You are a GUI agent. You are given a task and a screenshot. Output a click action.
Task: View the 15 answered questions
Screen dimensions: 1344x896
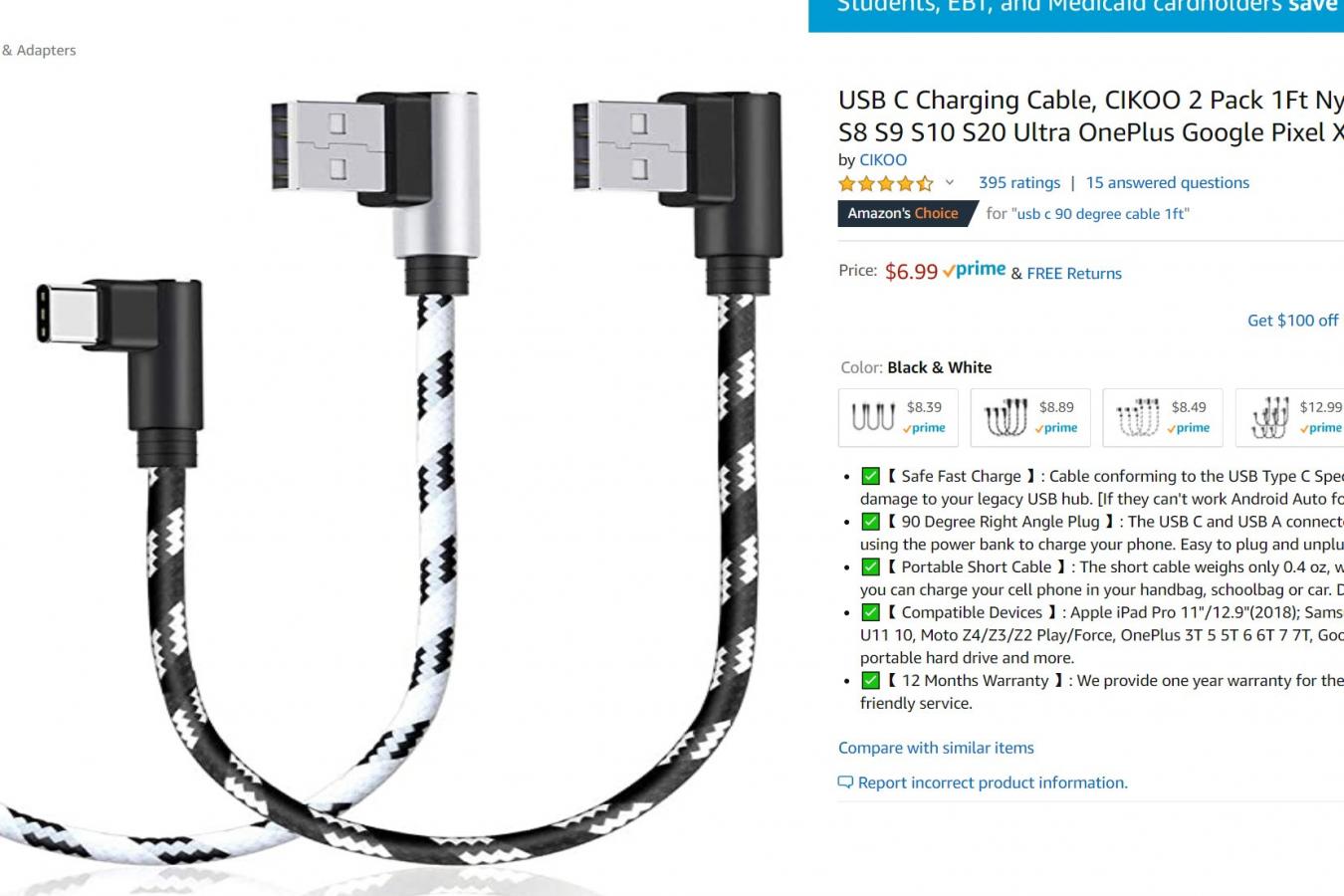1167,182
